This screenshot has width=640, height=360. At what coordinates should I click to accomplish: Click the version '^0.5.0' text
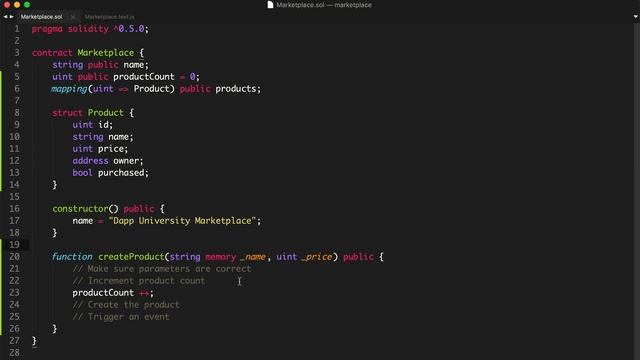pyautogui.click(x=129, y=29)
